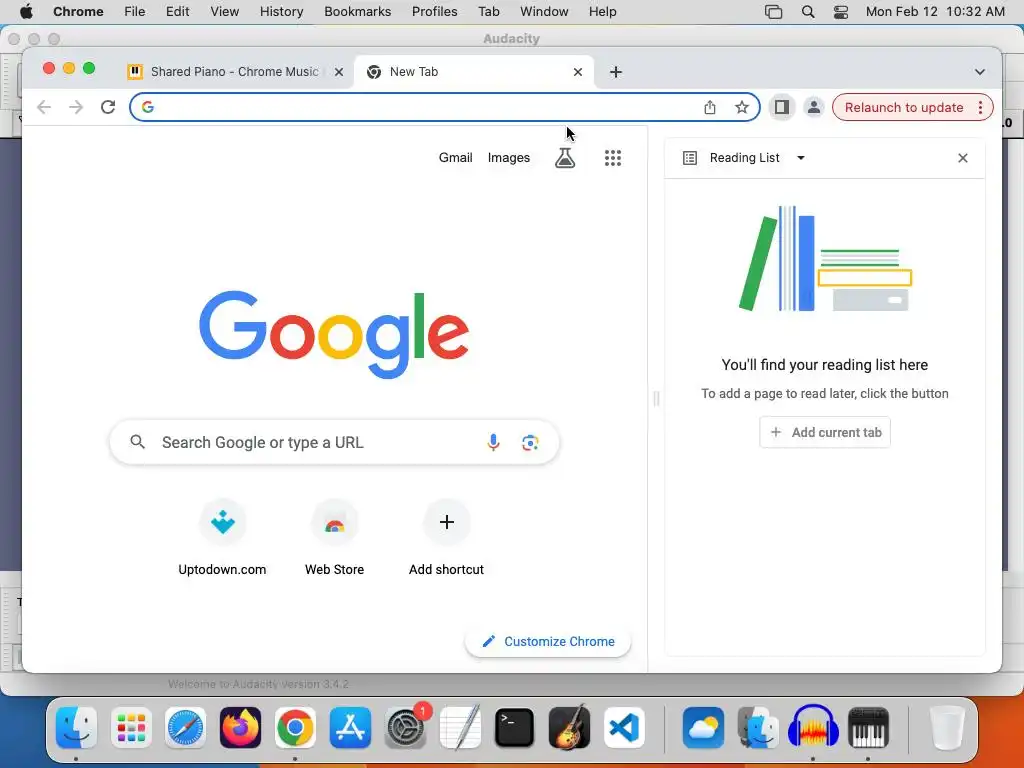Screen dimensions: 1024x768
Task: Open the Help menu
Action: point(602,12)
